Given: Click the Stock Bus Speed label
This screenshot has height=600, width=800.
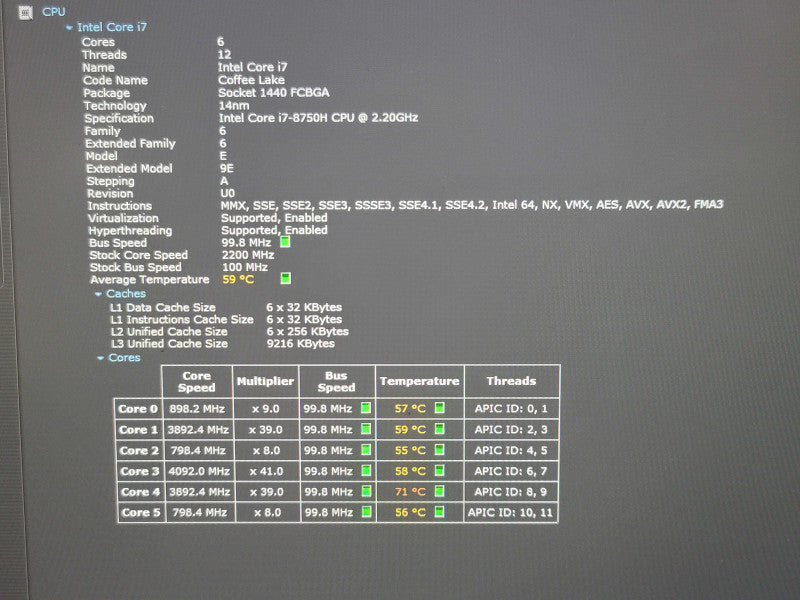Looking at the screenshot, I should pos(136,267).
